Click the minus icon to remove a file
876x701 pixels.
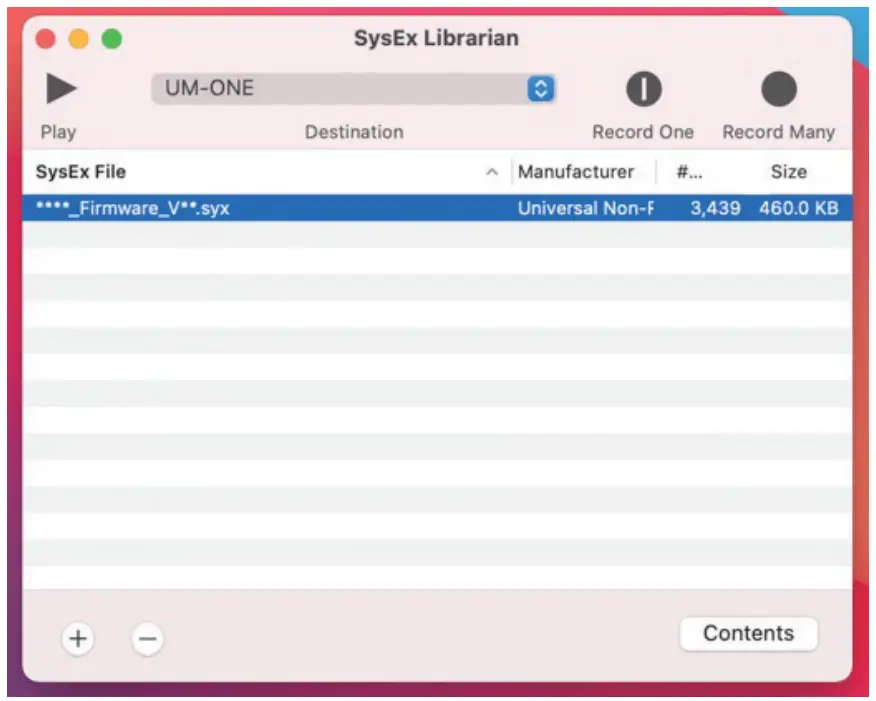coord(147,637)
